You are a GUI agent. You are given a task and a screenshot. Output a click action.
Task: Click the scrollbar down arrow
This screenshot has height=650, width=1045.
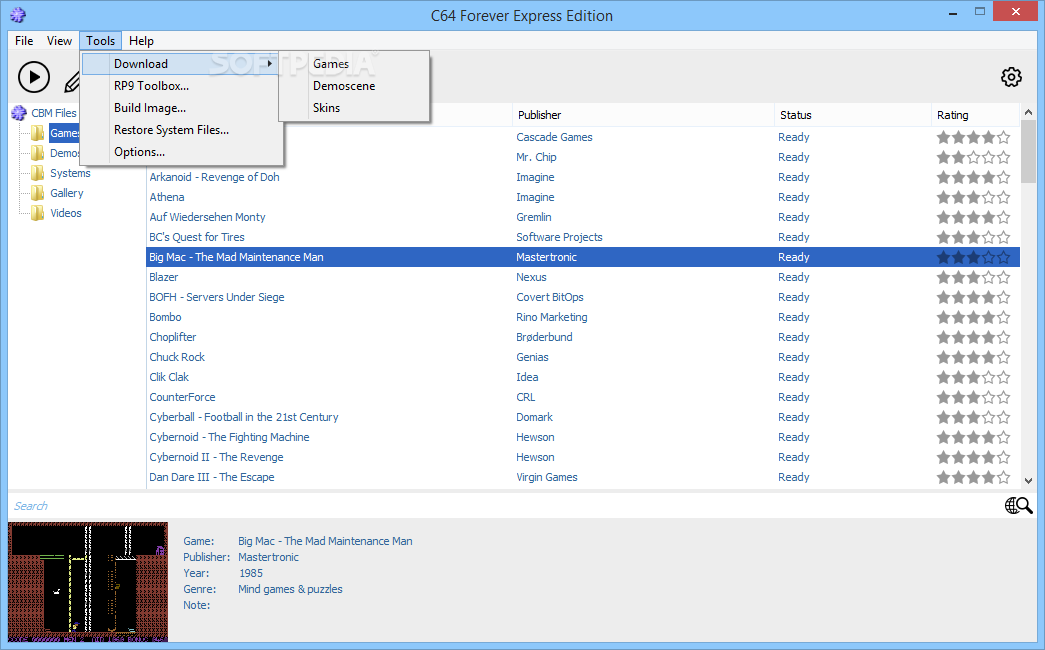coord(1028,481)
